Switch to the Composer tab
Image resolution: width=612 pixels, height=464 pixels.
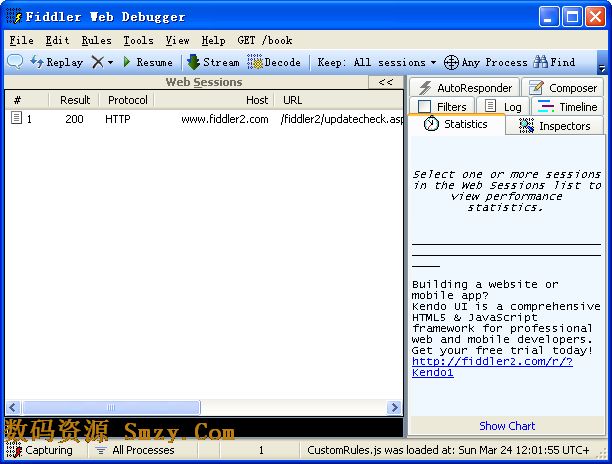click(x=563, y=88)
